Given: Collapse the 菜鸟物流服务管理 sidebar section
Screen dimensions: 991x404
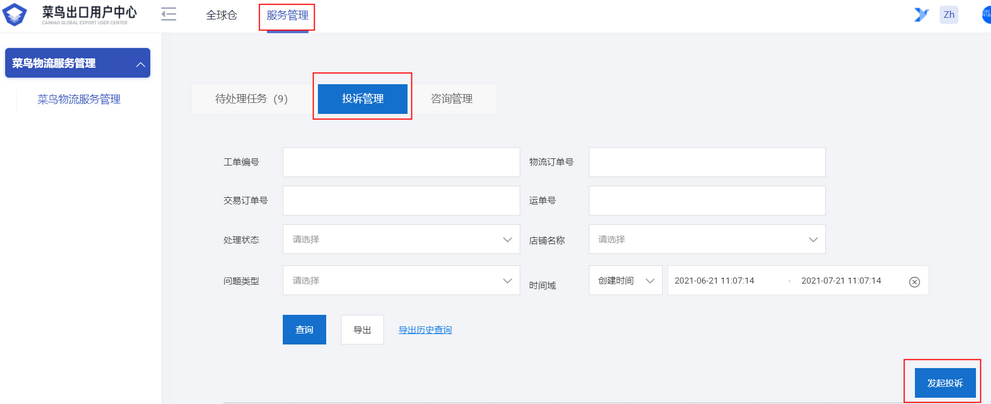Looking at the screenshot, I should 141,64.
